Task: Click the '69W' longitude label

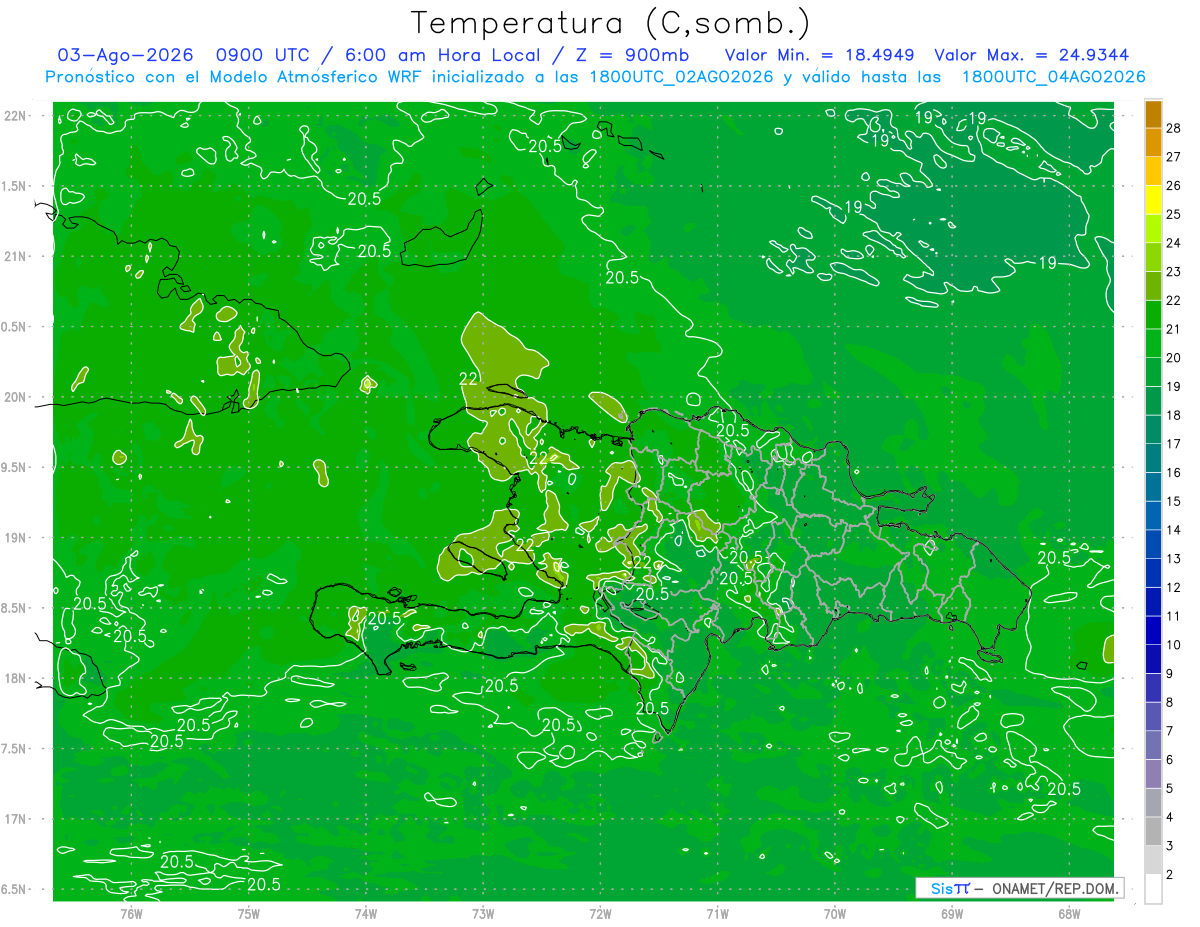Action: tap(952, 914)
